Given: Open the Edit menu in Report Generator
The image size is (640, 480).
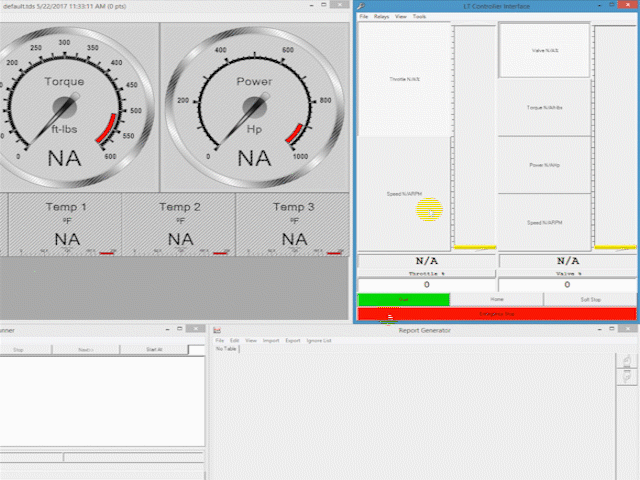Looking at the screenshot, I should [x=234, y=340].
